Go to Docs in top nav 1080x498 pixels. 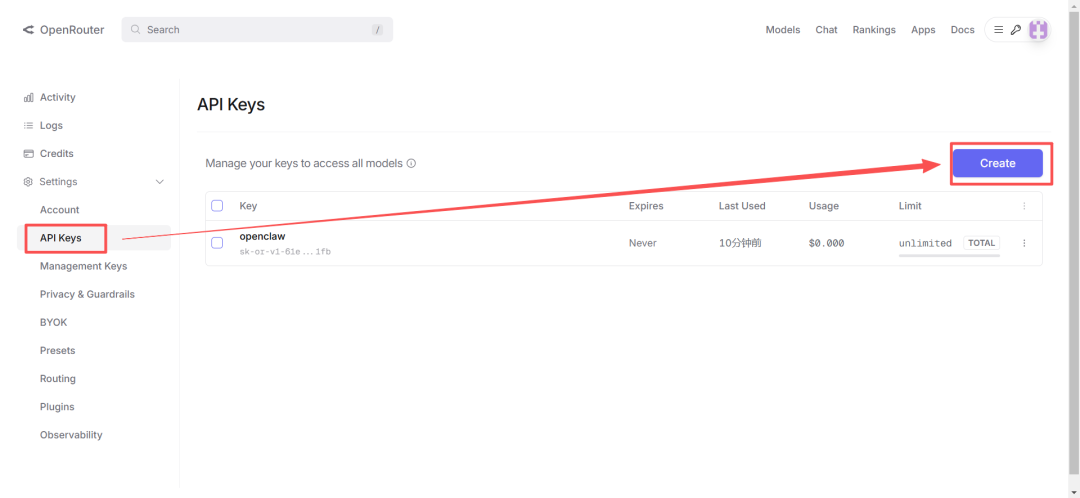(x=962, y=30)
